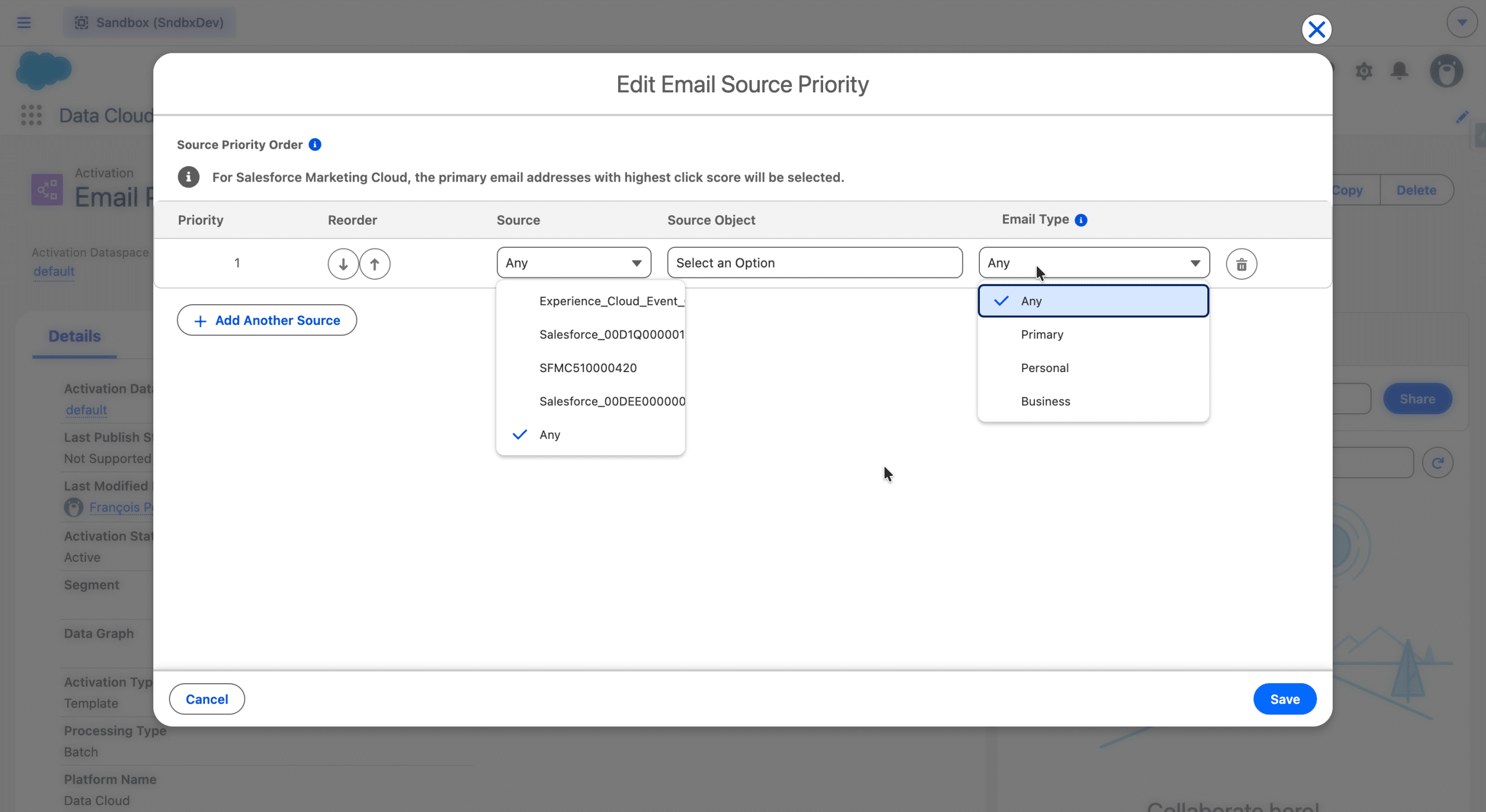Click Add Another Source button

pos(266,320)
